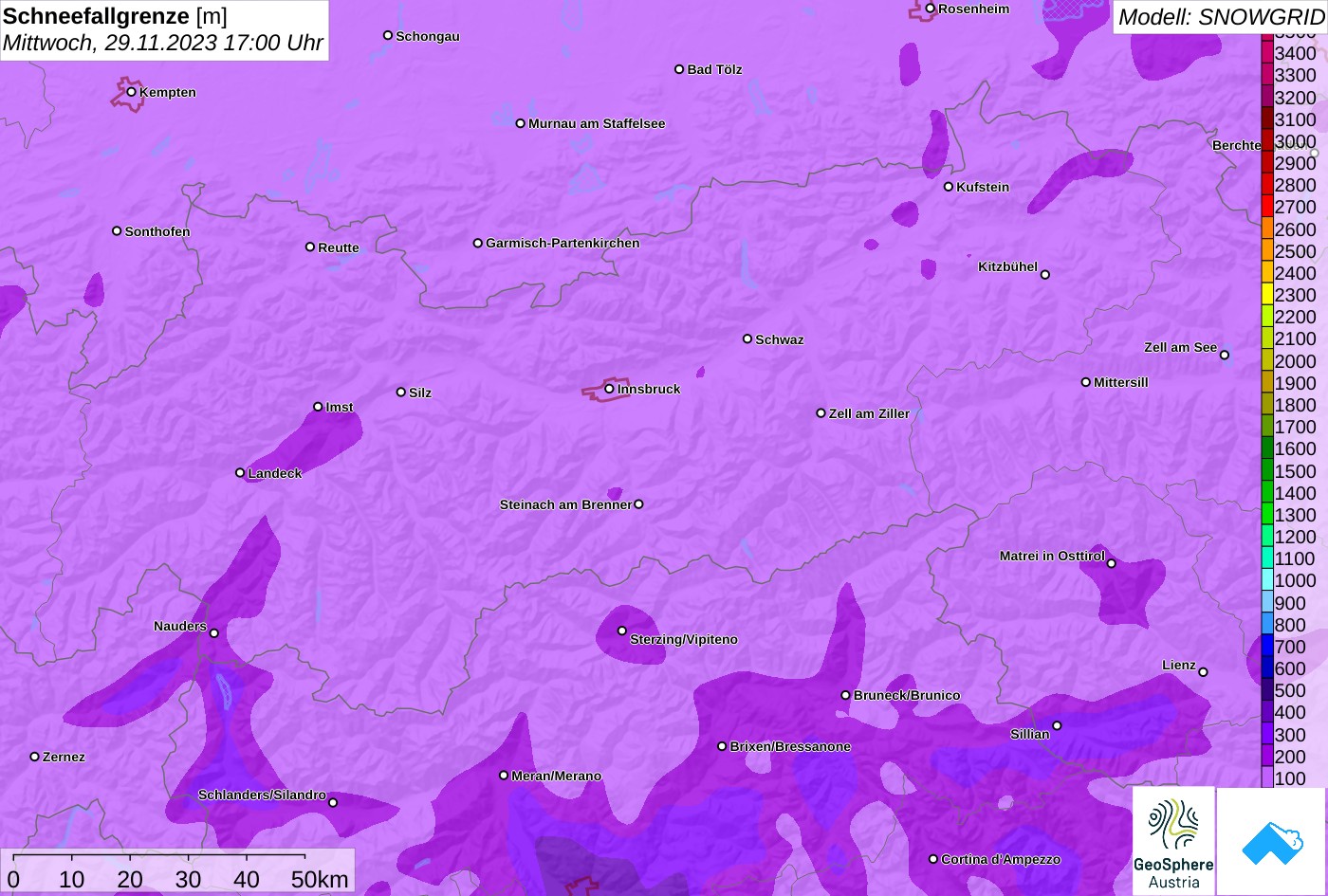Click the 2300 m yellow legend swatch
Screen dimensions: 1328x896
(x=1267, y=294)
